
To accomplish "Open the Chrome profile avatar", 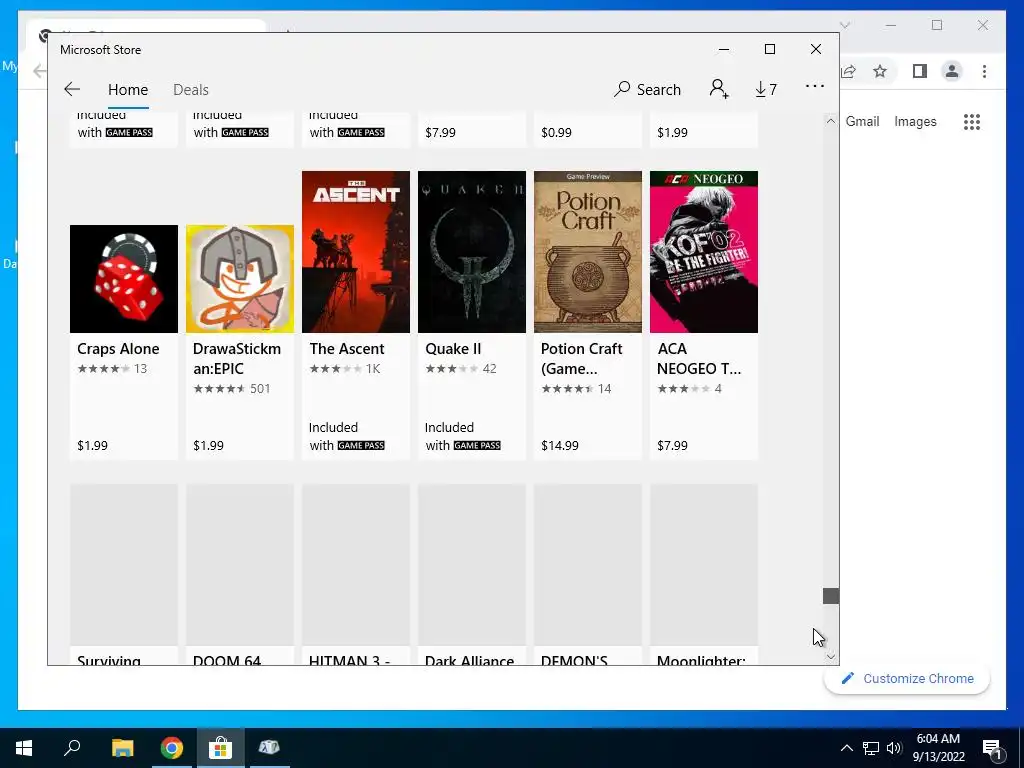I will [x=952, y=71].
